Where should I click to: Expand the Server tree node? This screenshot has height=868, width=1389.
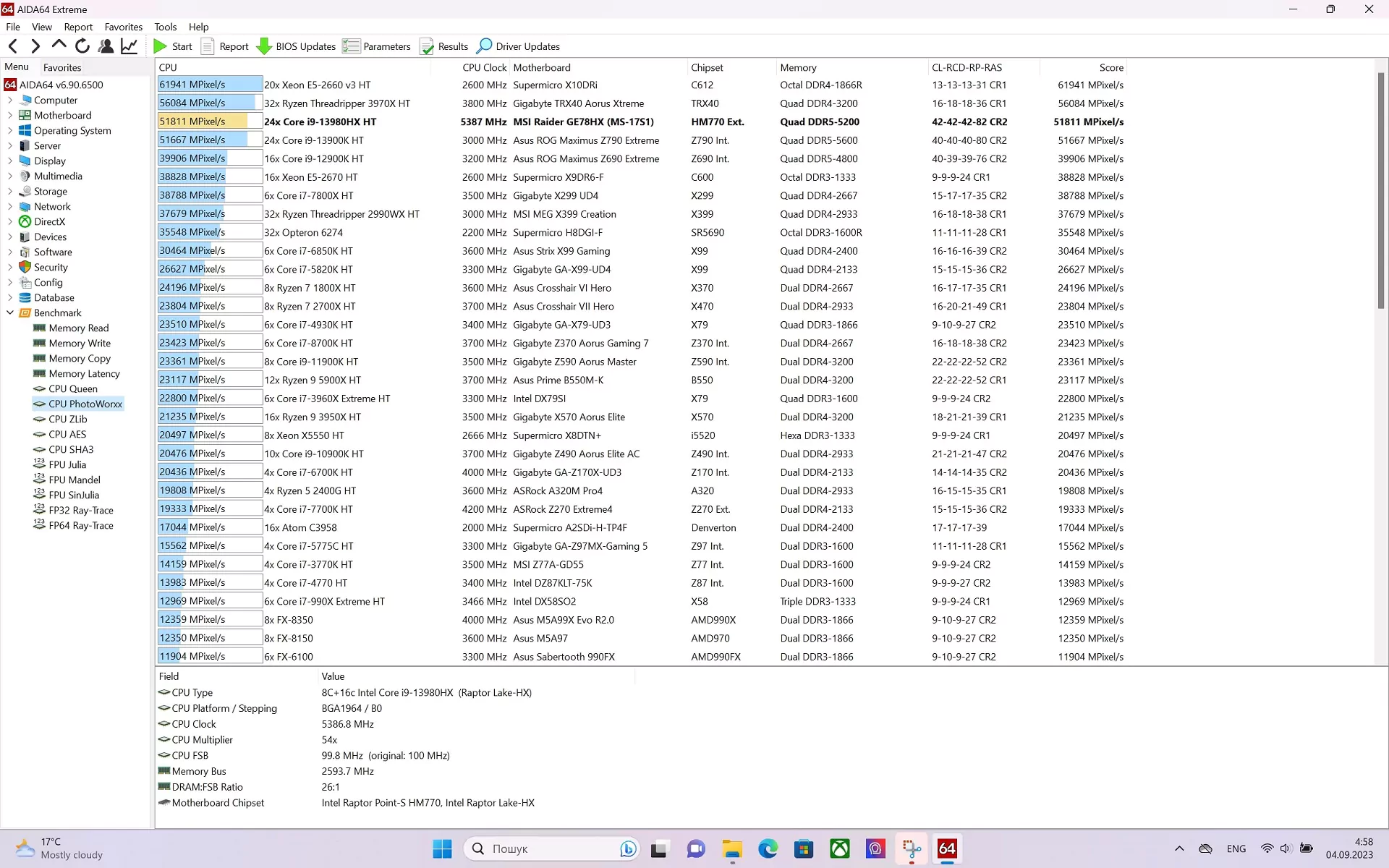[x=10, y=145]
